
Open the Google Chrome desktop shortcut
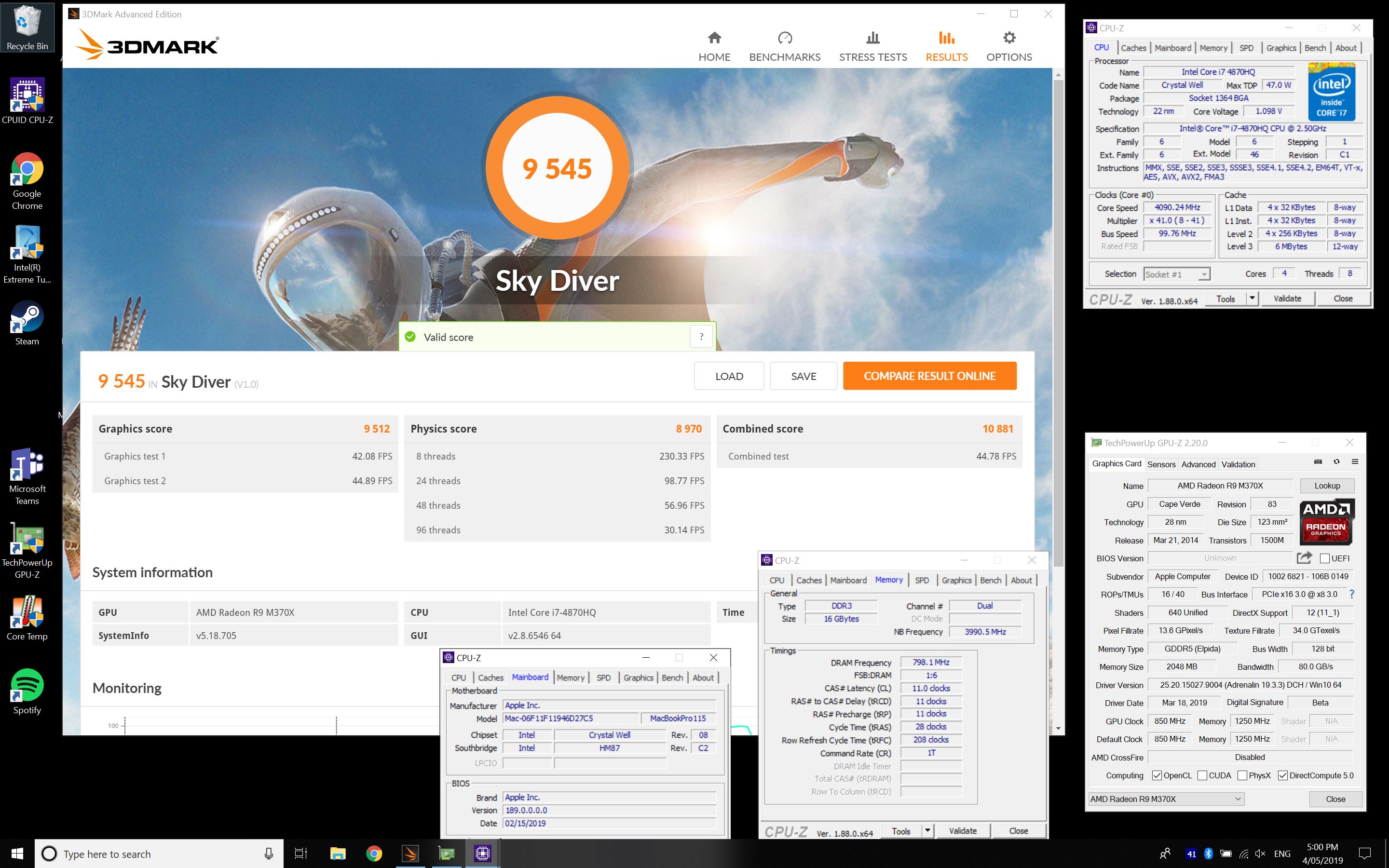(x=27, y=181)
